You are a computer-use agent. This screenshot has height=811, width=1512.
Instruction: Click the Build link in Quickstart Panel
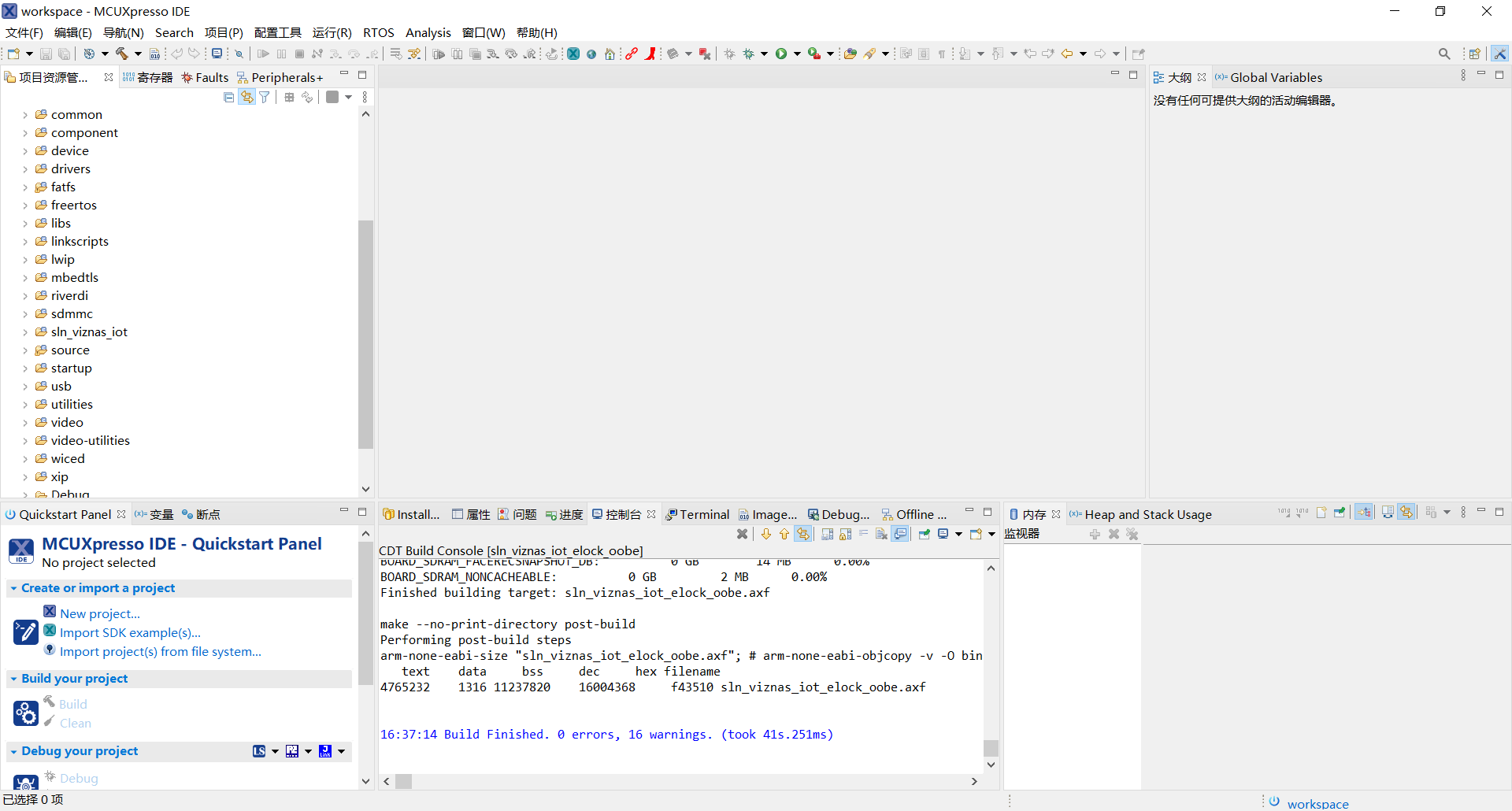pyautogui.click(x=73, y=704)
